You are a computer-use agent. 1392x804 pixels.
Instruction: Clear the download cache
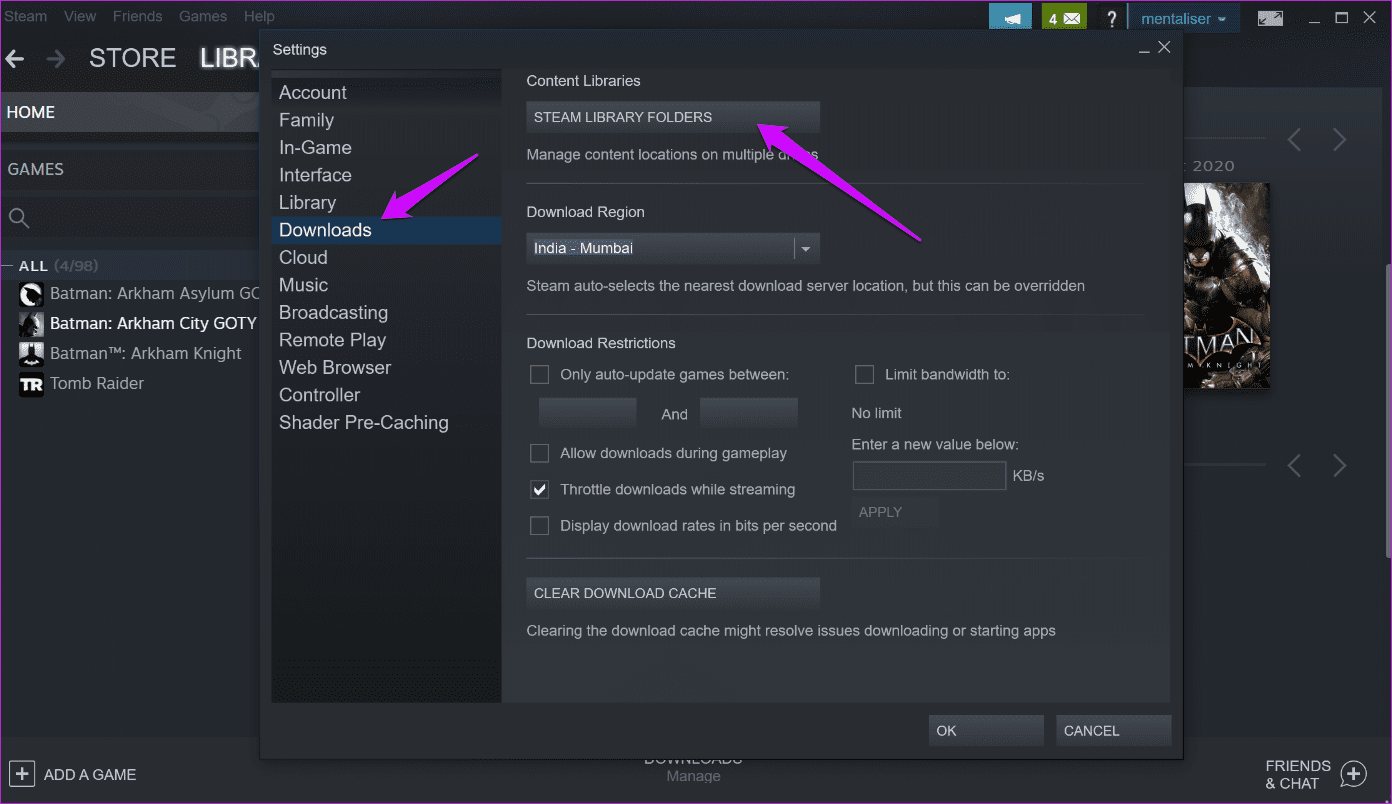672,593
